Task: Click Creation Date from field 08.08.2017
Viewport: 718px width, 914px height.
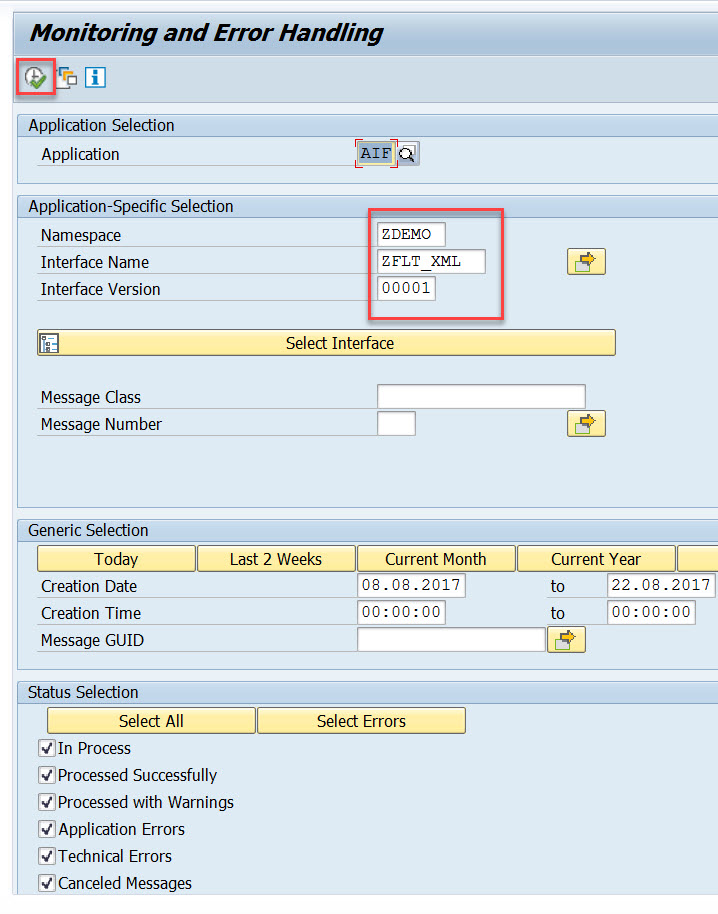Action: [411, 585]
